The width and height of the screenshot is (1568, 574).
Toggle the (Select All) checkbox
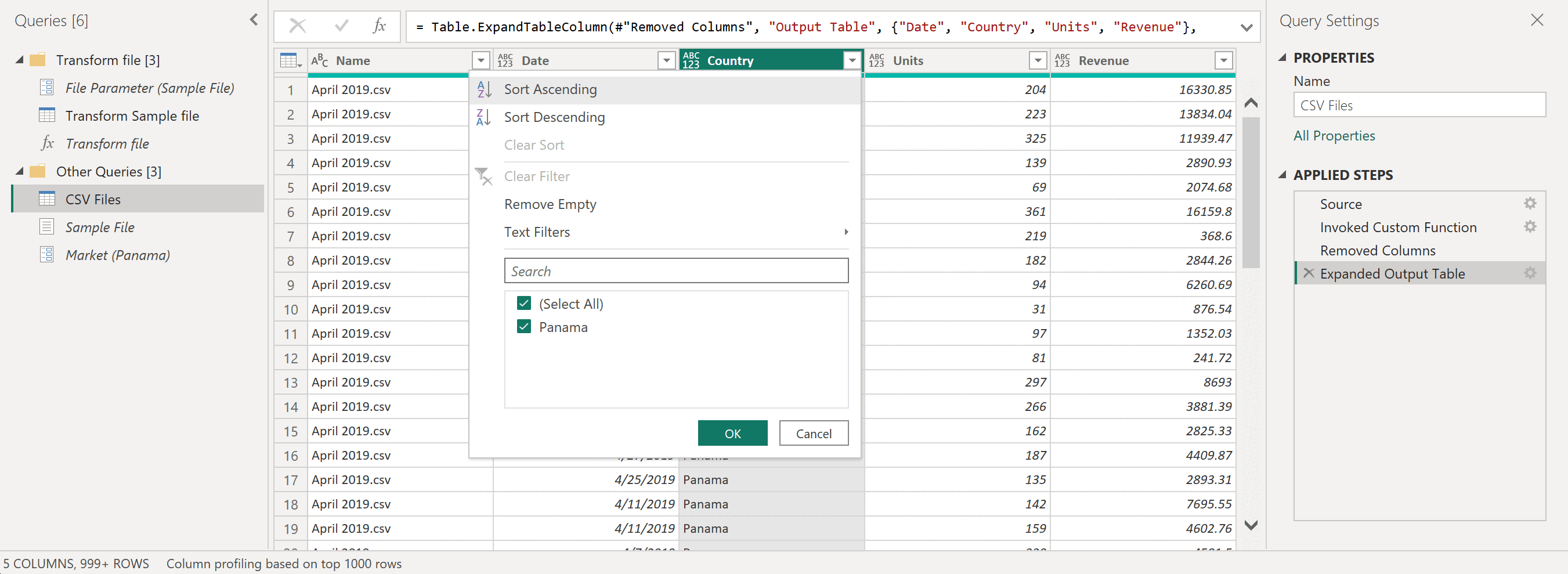[523, 303]
